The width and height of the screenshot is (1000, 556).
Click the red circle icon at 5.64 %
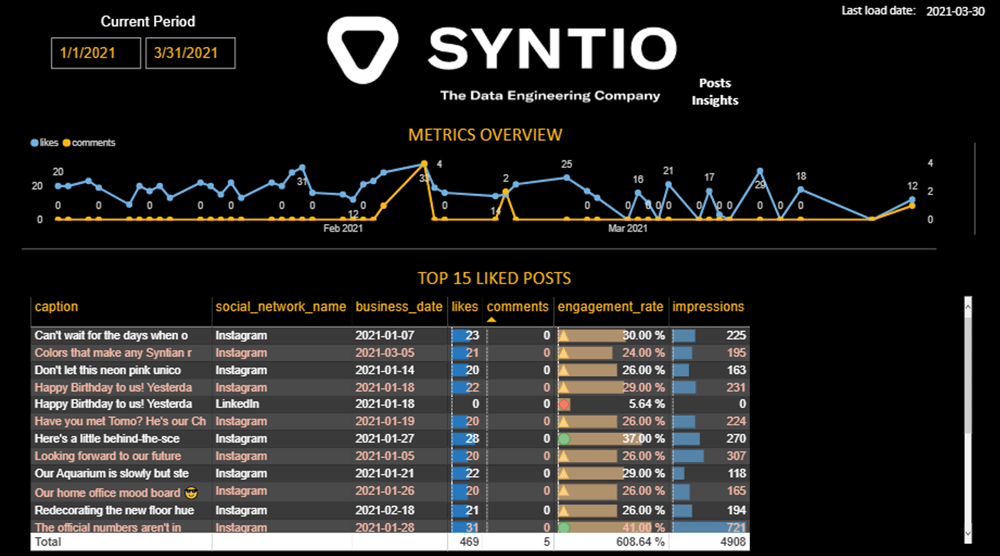[x=564, y=404]
